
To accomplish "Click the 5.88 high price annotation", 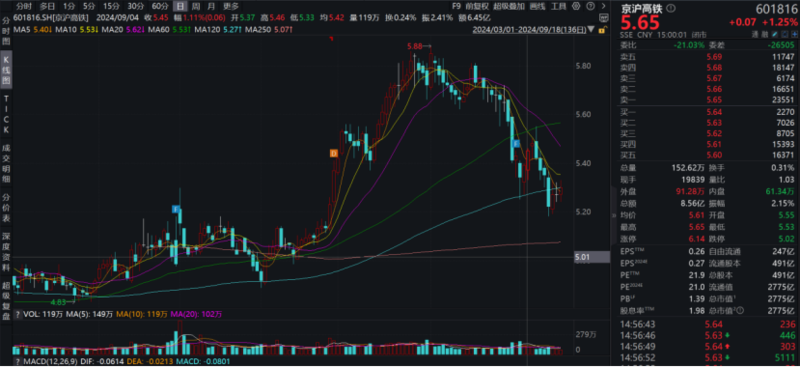I will coord(415,46).
